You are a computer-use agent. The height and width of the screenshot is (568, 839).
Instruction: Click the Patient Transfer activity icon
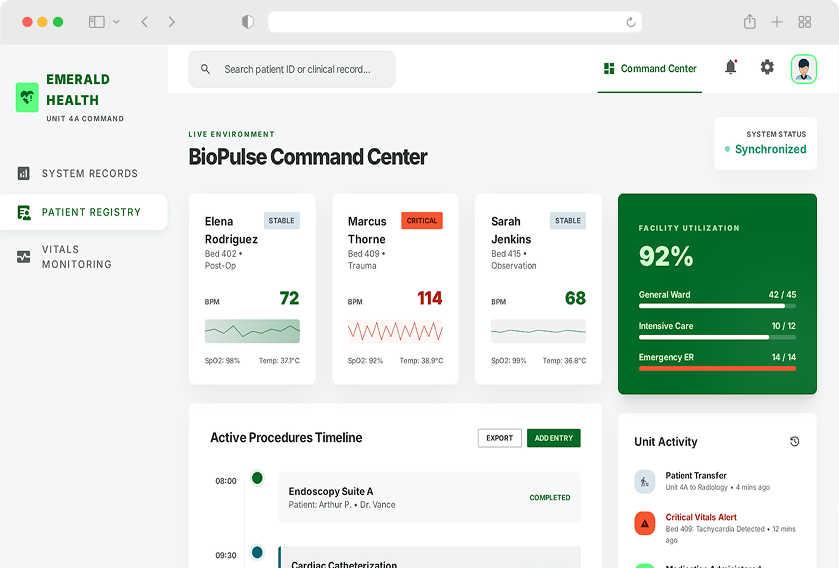[645, 481]
